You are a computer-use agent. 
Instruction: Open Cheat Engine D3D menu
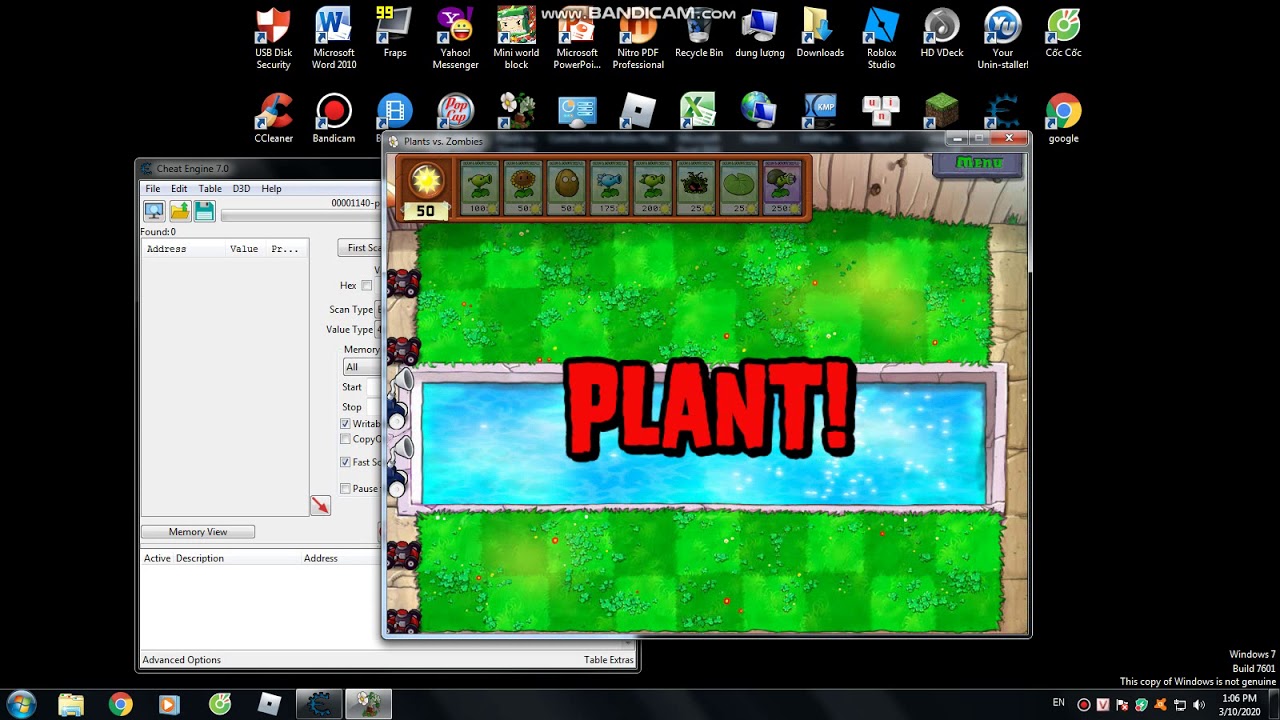coord(242,189)
